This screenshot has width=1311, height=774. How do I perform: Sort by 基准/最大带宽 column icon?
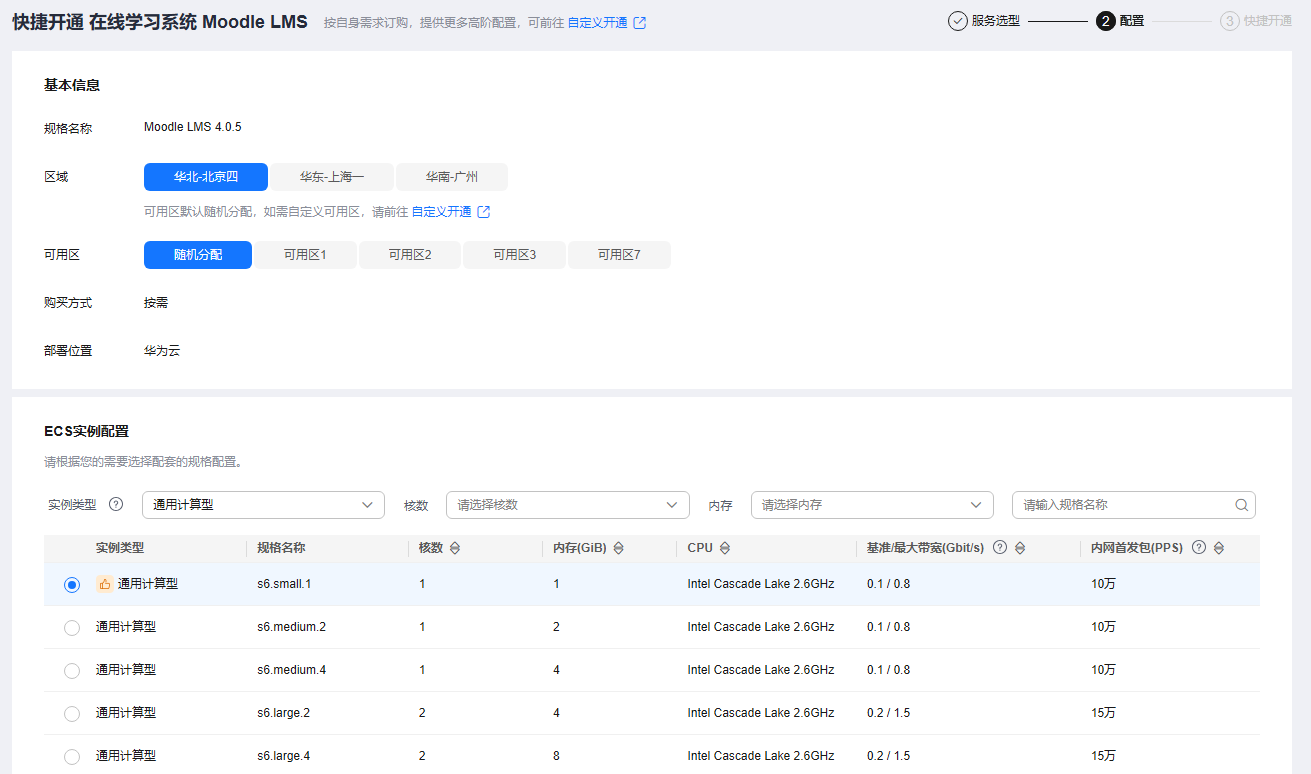coord(1019,548)
